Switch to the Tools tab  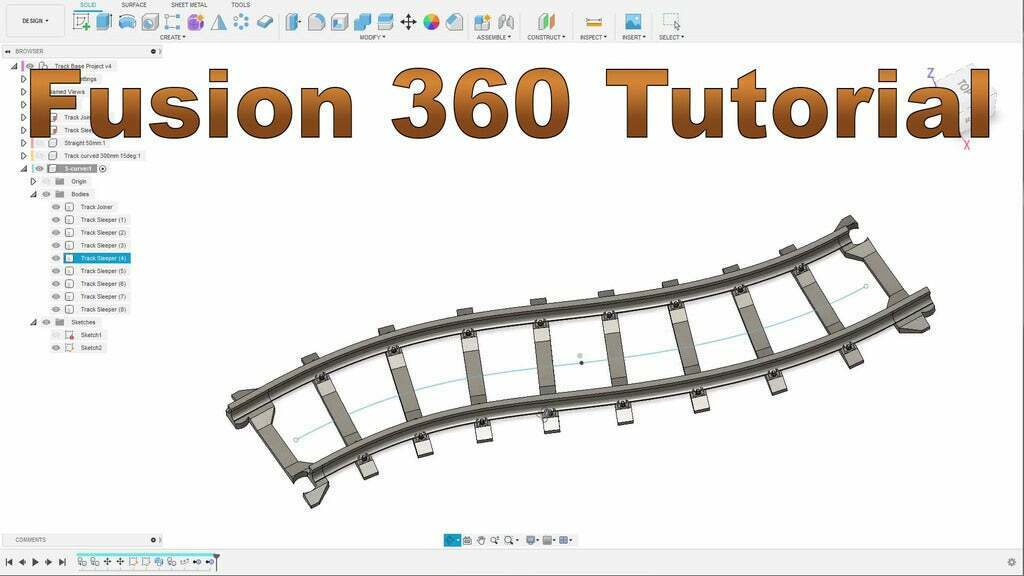[x=240, y=5]
